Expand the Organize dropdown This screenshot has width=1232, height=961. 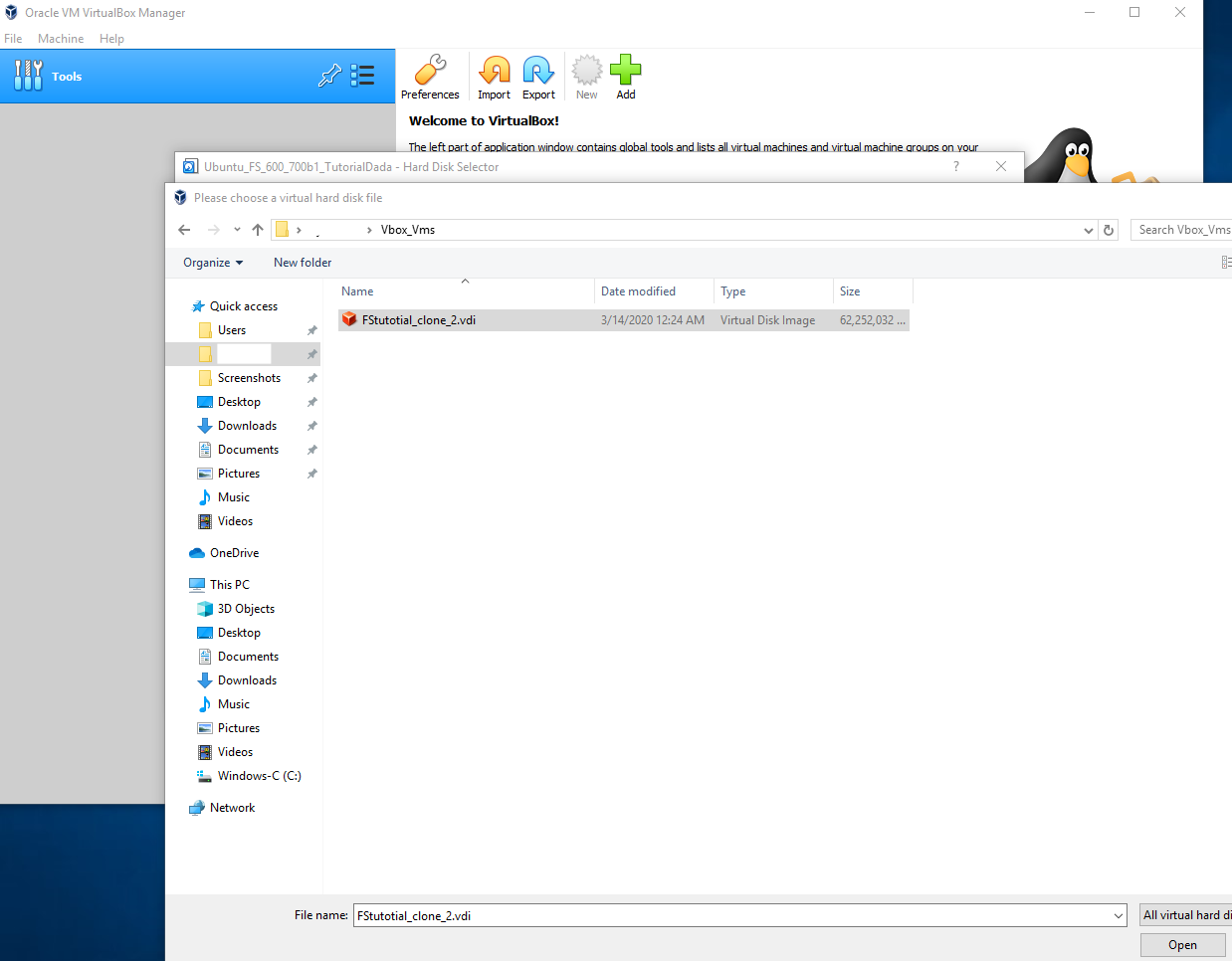[x=213, y=263]
